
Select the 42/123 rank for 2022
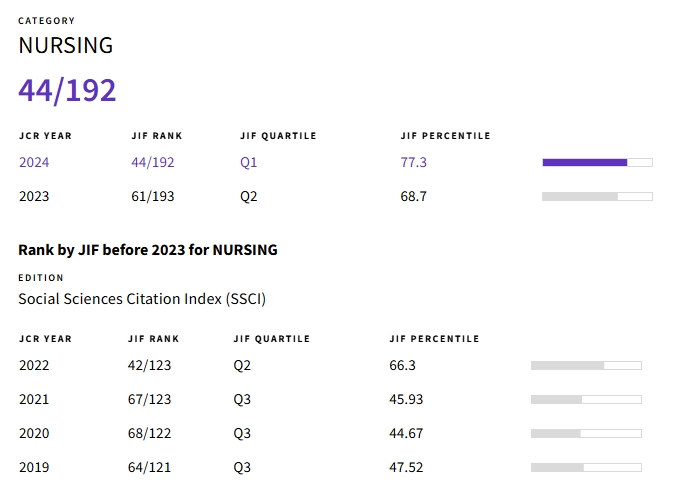point(150,365)
